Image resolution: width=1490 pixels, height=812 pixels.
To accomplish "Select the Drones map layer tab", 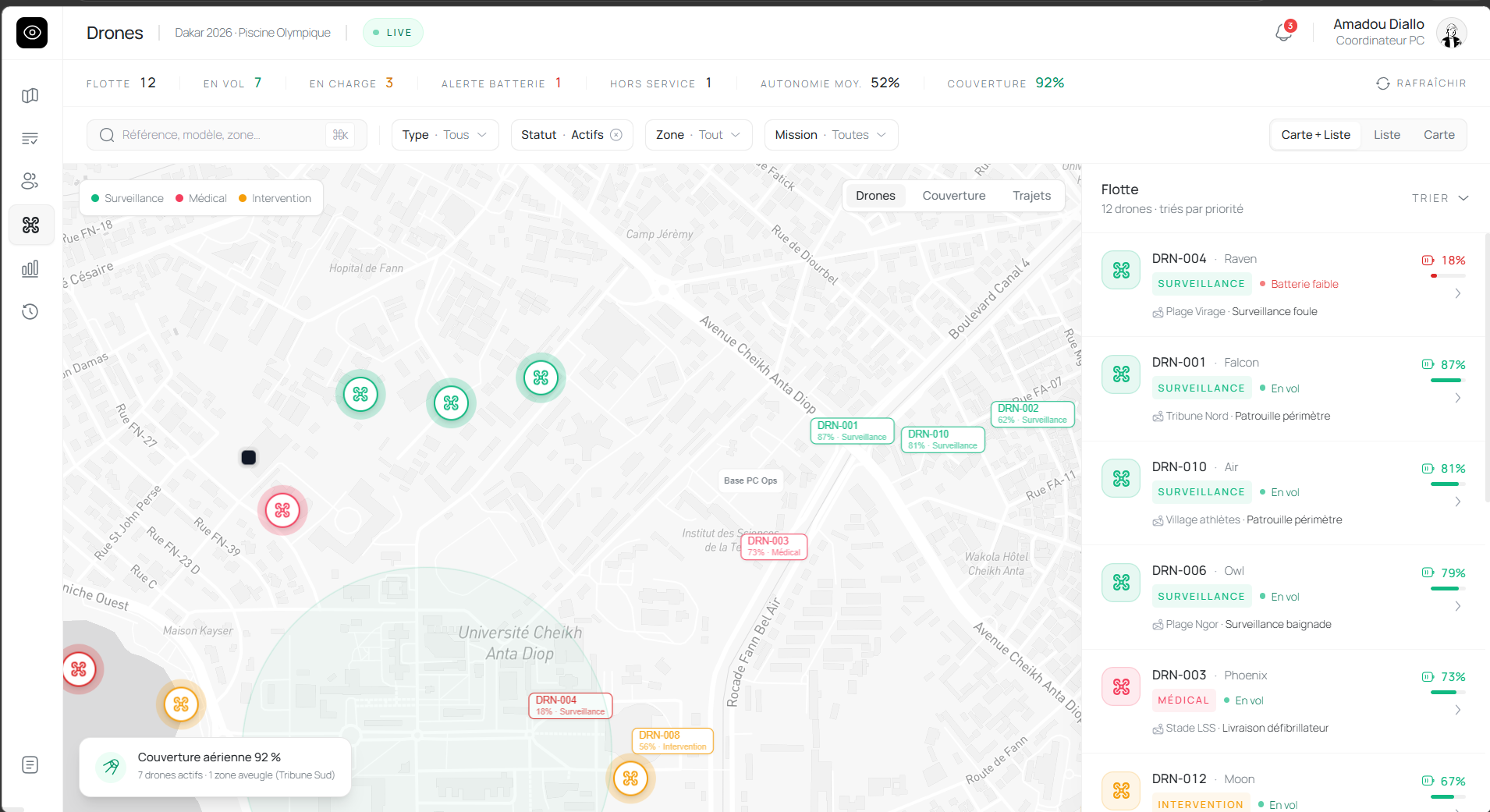I will tap(875, 196).
